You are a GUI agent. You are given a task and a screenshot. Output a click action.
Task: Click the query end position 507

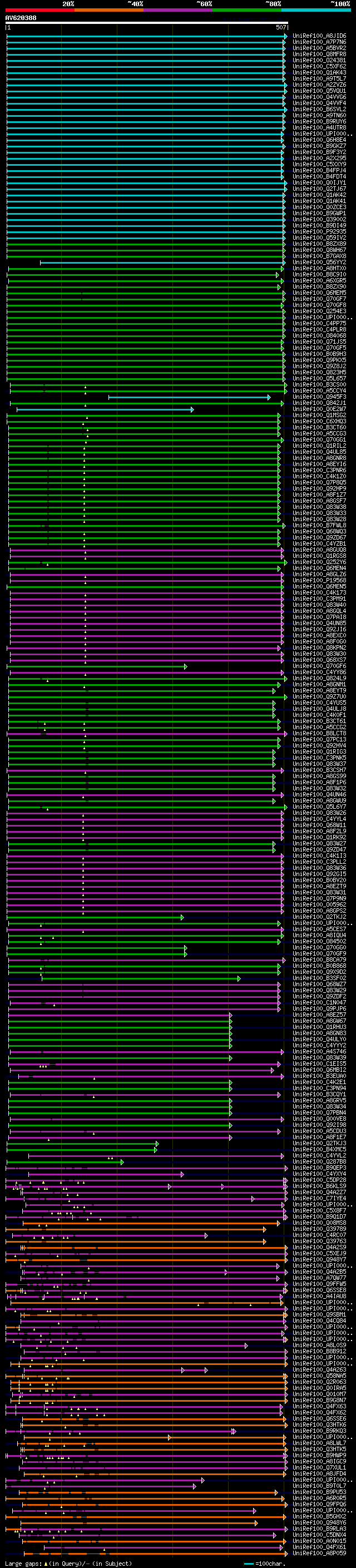pos(280,27)
